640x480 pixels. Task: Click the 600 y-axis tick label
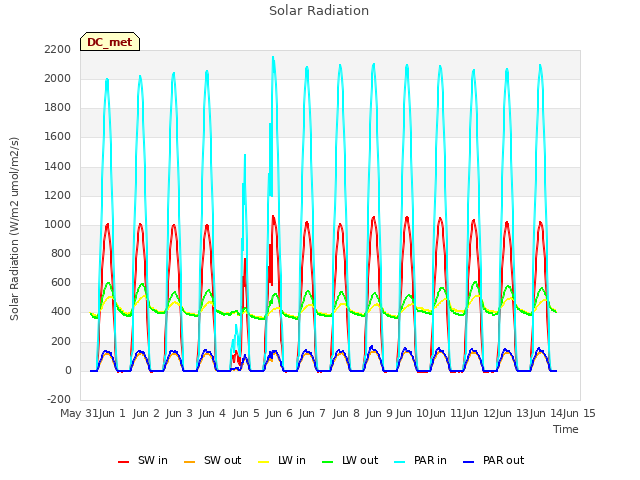(61, 282)
